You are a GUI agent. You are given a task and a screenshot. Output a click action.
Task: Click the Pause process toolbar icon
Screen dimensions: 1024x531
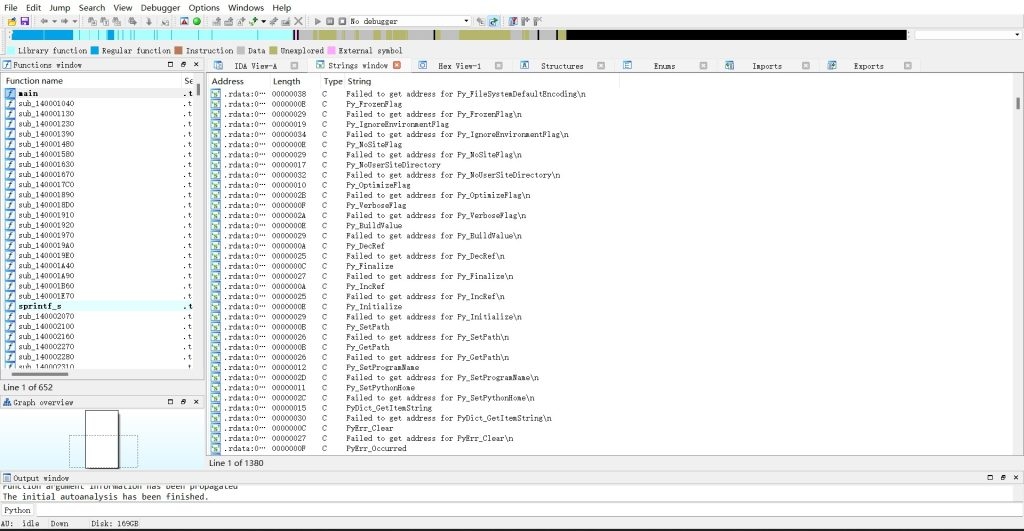pos(330,21)
